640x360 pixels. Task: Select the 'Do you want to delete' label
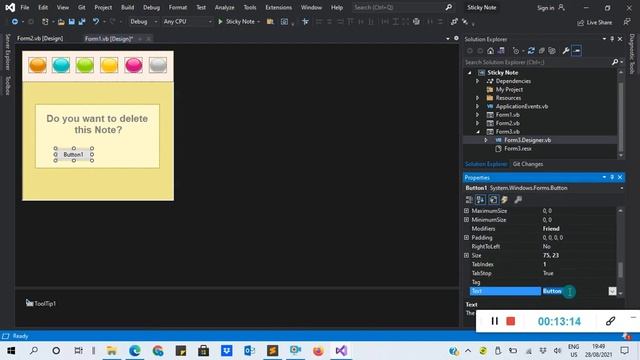pyautogui.click(x=97, y=124)
